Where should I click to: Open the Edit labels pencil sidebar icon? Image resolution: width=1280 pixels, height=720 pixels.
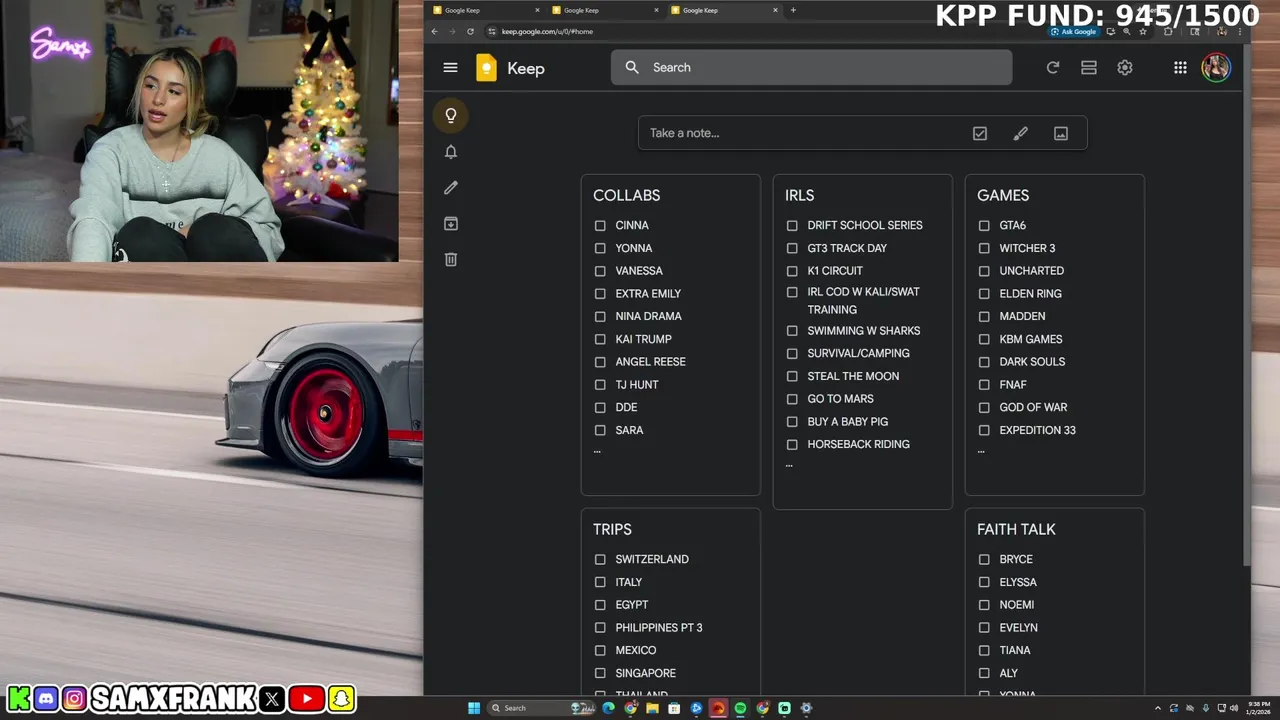tap(451, 187)
